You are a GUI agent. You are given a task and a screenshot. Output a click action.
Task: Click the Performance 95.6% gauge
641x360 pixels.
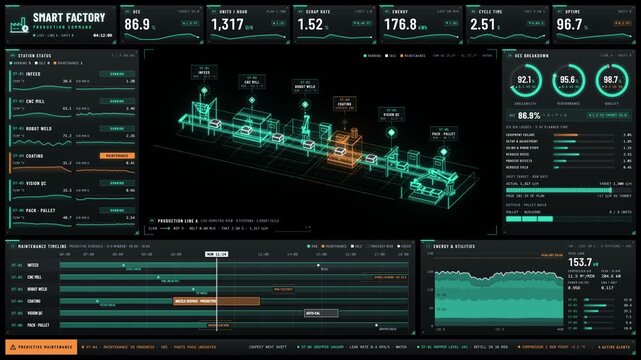(569, 80)
